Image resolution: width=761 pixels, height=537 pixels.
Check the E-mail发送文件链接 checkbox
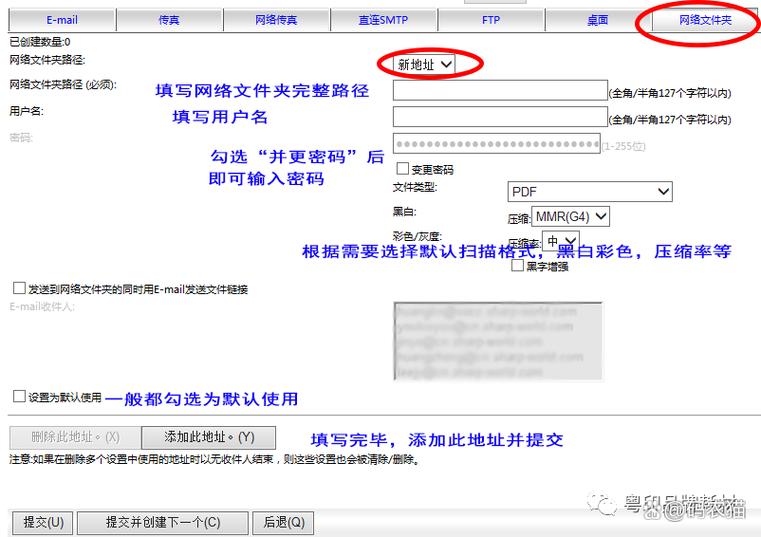(19, 288)
